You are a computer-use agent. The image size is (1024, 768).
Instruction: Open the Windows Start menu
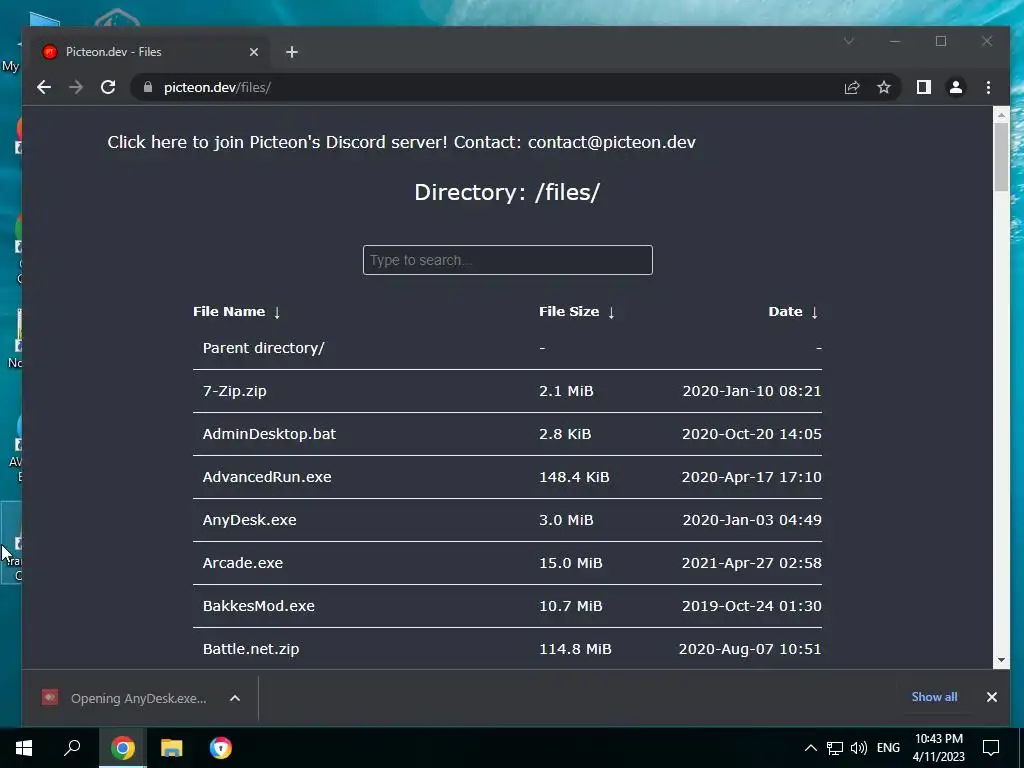click(x=24, y=748)
